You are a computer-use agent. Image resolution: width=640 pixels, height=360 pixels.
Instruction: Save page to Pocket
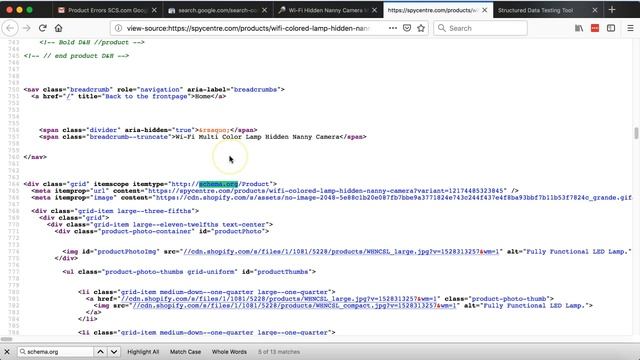pyautogui.click(x=407, y=28)
